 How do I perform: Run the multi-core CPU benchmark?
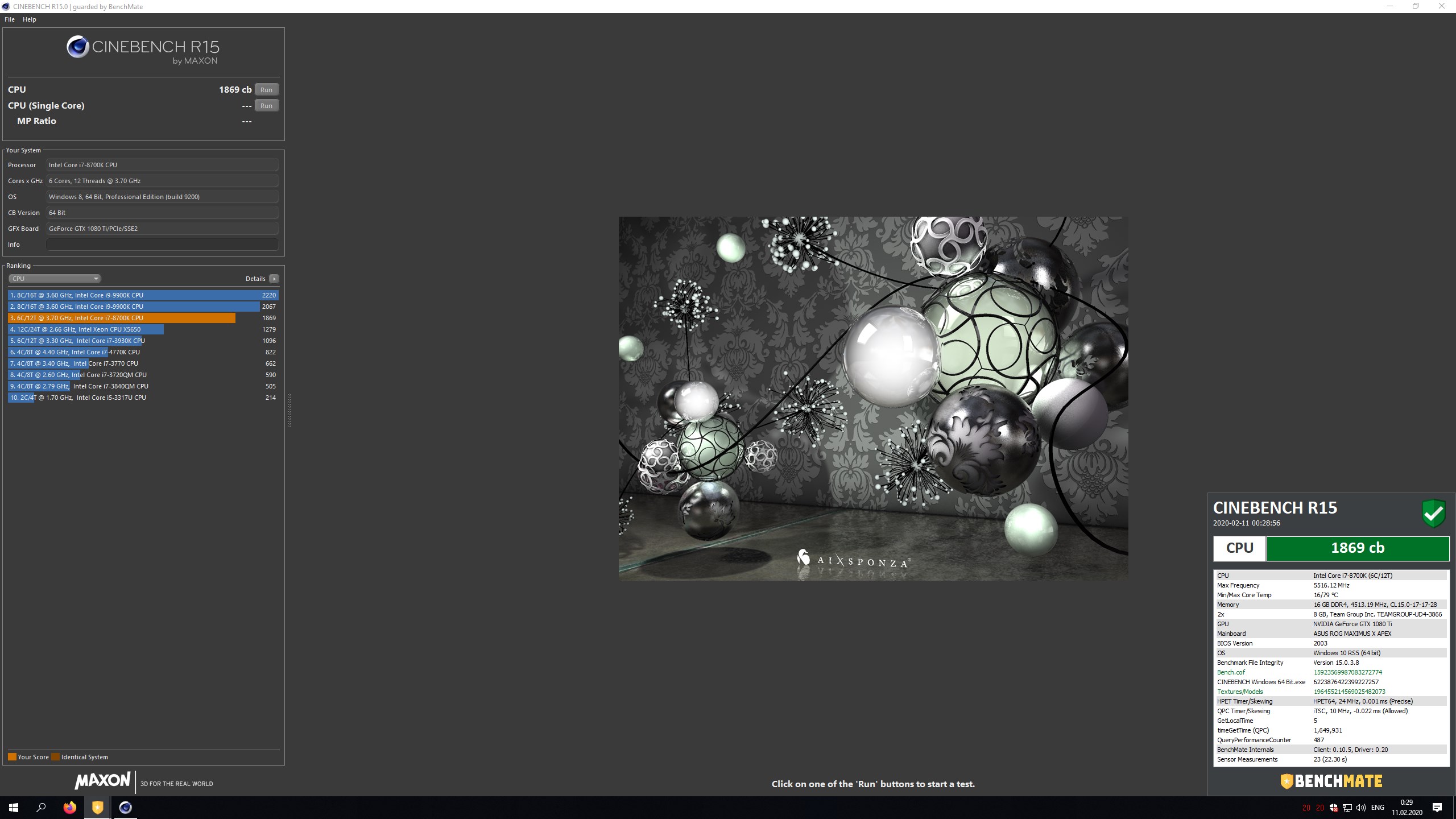266,90
